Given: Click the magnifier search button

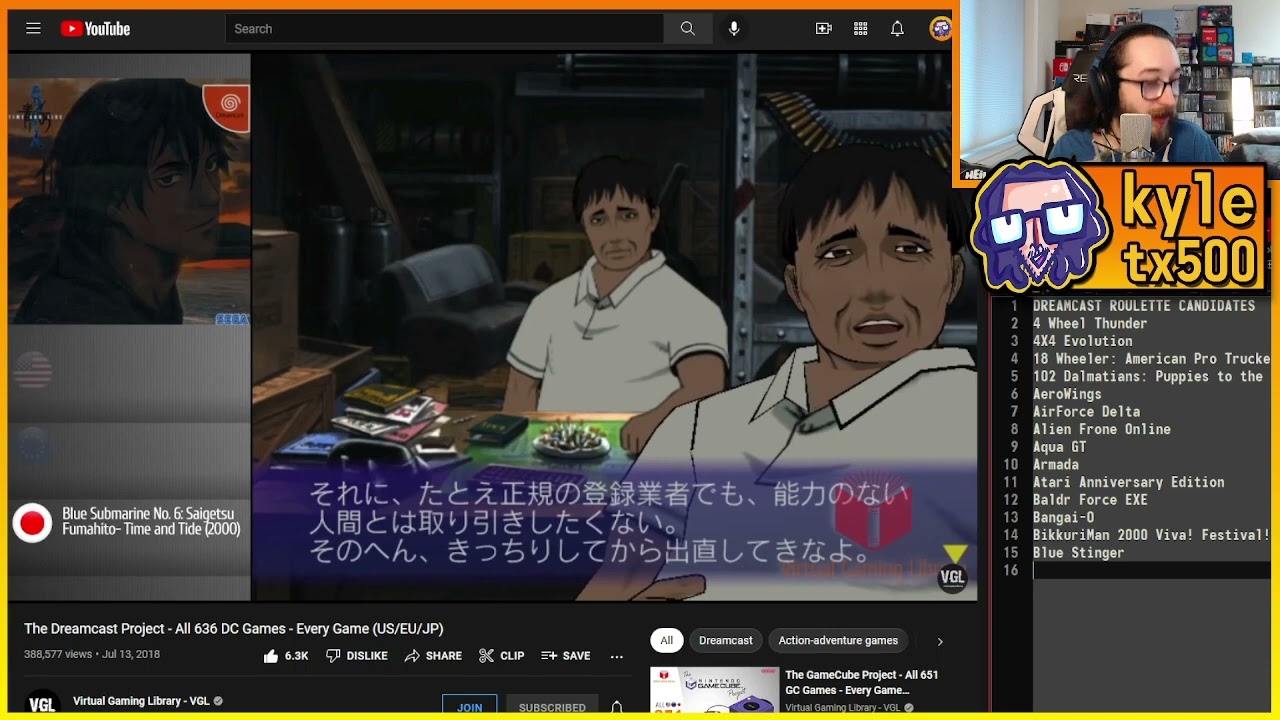Looking at the screenshot, I should pos(688,29).
